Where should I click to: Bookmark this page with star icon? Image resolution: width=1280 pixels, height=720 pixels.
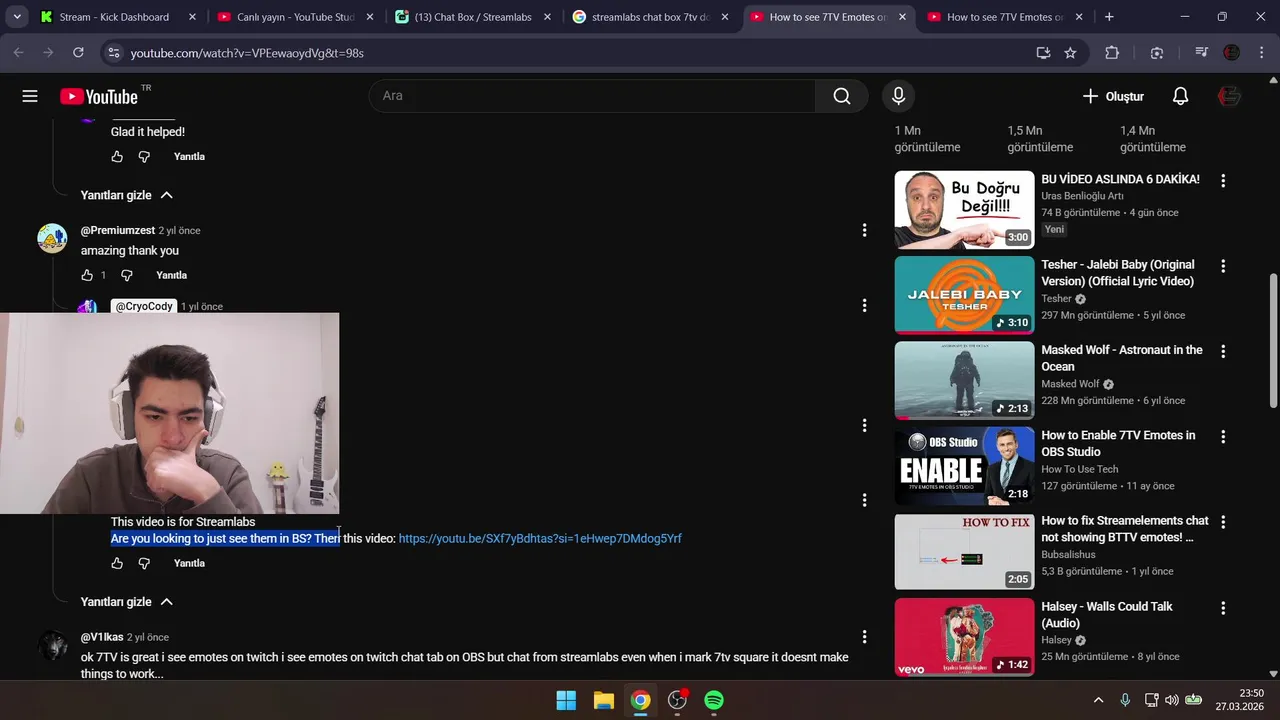click(x=1070, y=53)
